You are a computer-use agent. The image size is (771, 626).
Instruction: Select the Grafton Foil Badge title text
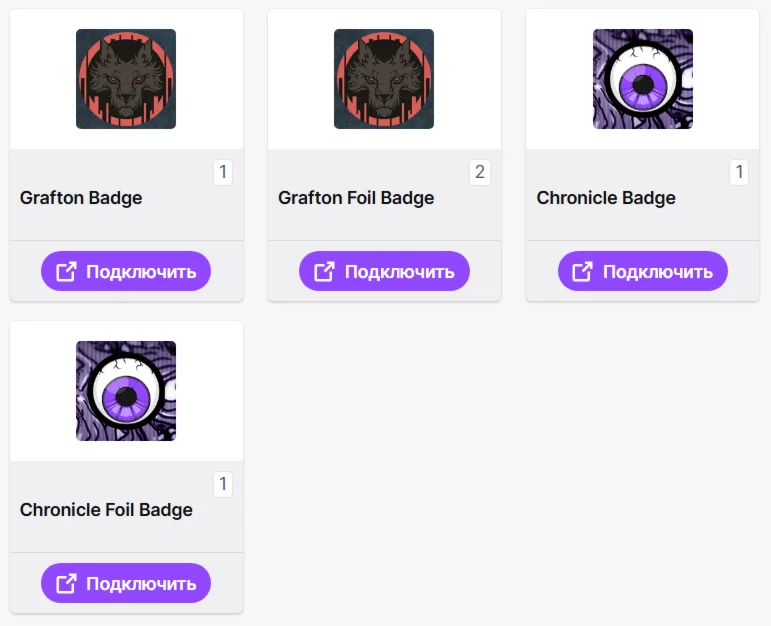click(356, 198)
